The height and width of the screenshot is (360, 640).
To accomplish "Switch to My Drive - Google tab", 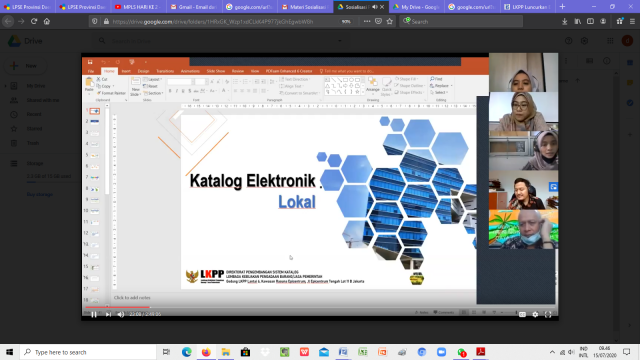I will click(x=416, y=7).
